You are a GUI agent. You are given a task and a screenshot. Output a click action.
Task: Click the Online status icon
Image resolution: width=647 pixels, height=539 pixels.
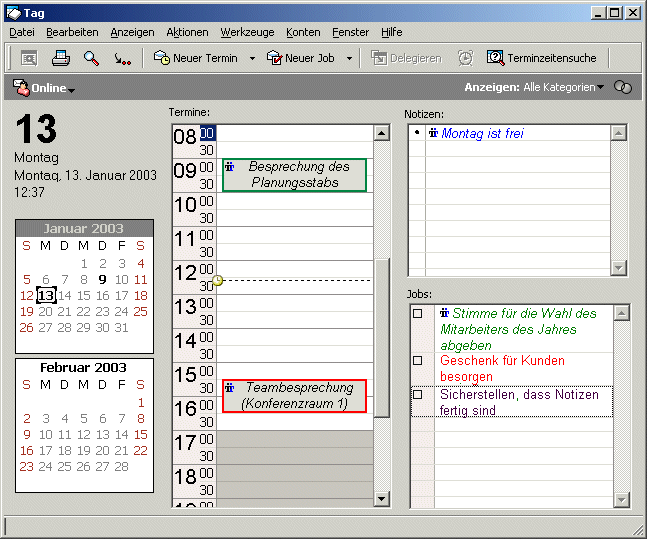point(21,87)
